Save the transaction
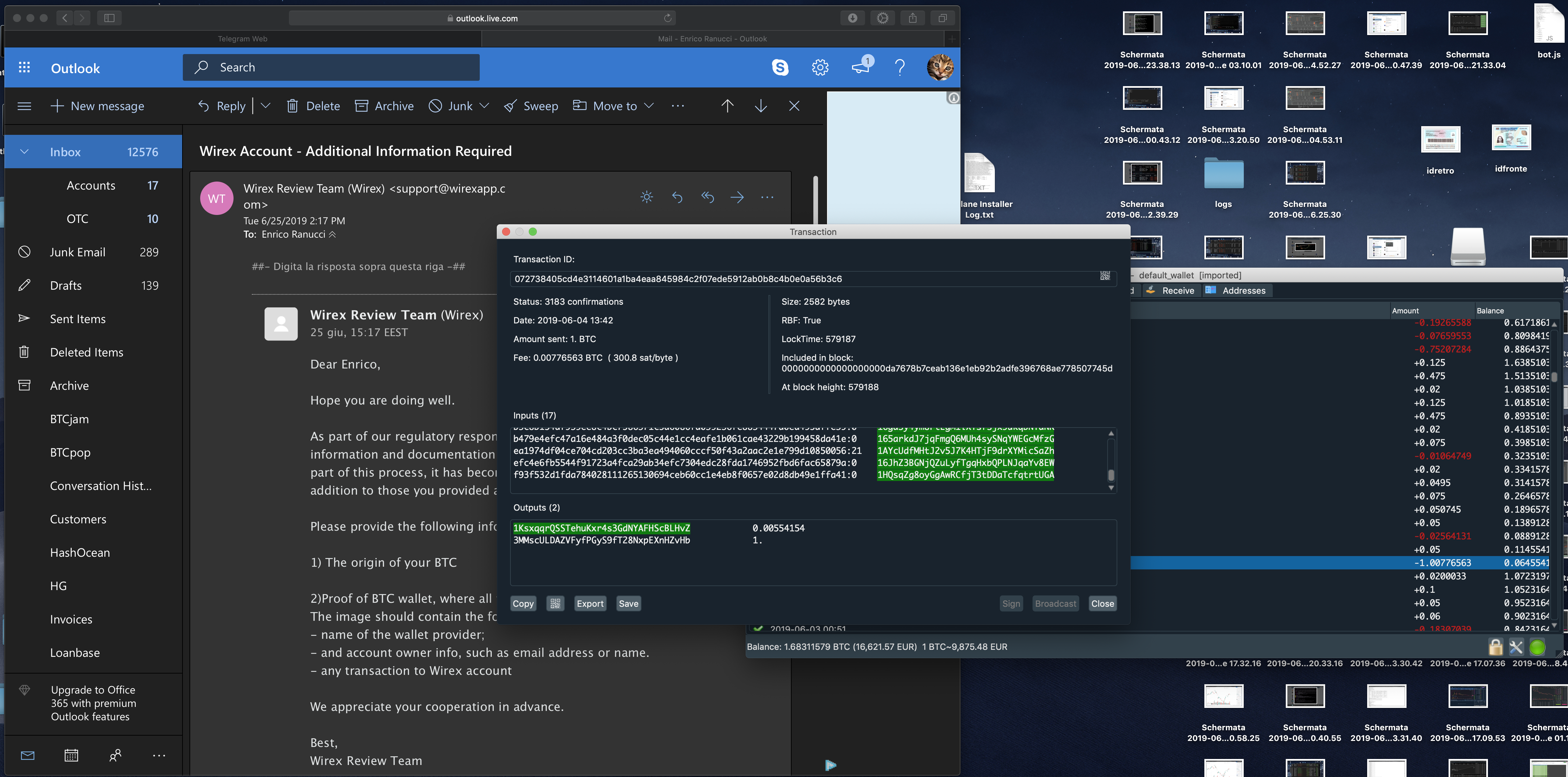This screenshot has height=777, width=1568. 628,603
